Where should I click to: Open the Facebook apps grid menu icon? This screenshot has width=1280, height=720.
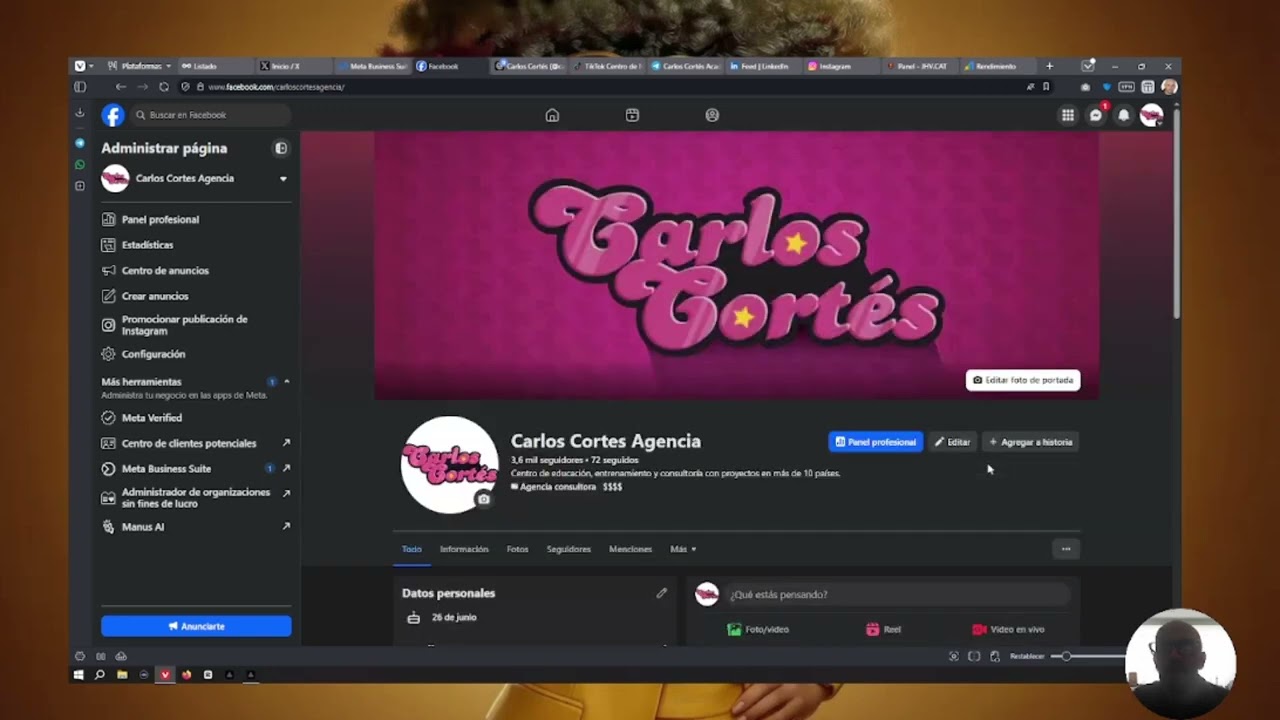pos(1068,115)
